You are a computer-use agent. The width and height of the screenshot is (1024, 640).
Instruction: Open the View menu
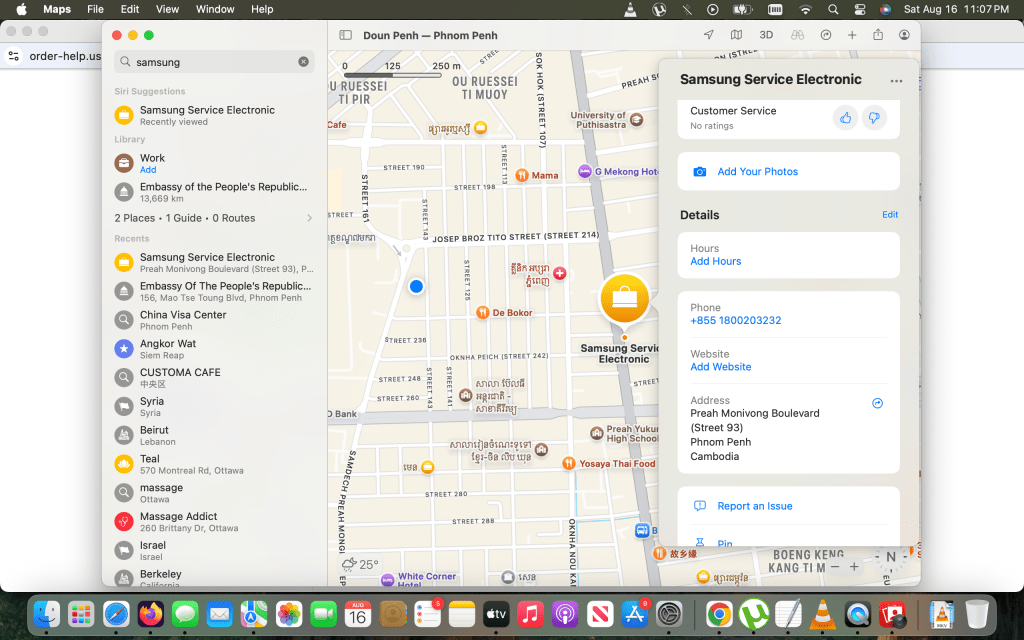(167, 9)
